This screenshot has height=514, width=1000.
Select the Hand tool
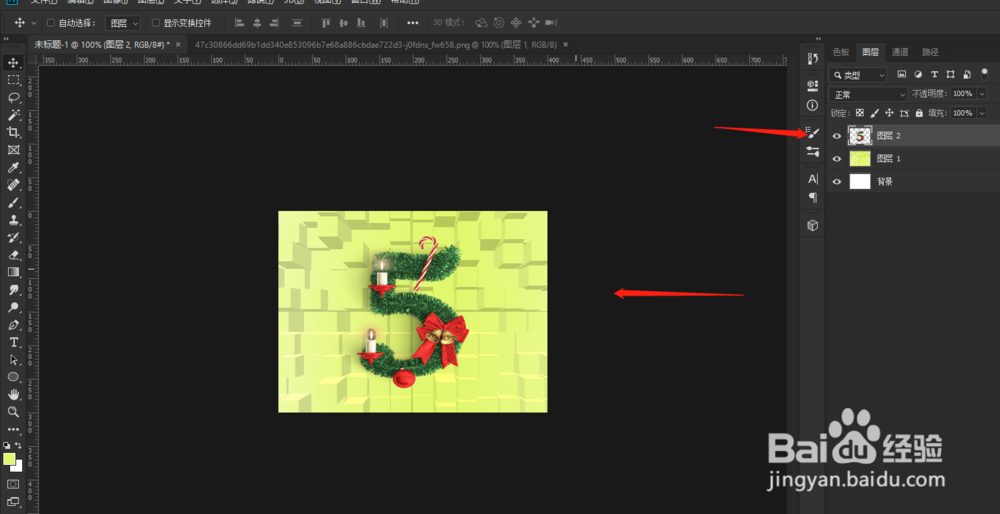tap(13, 395)
